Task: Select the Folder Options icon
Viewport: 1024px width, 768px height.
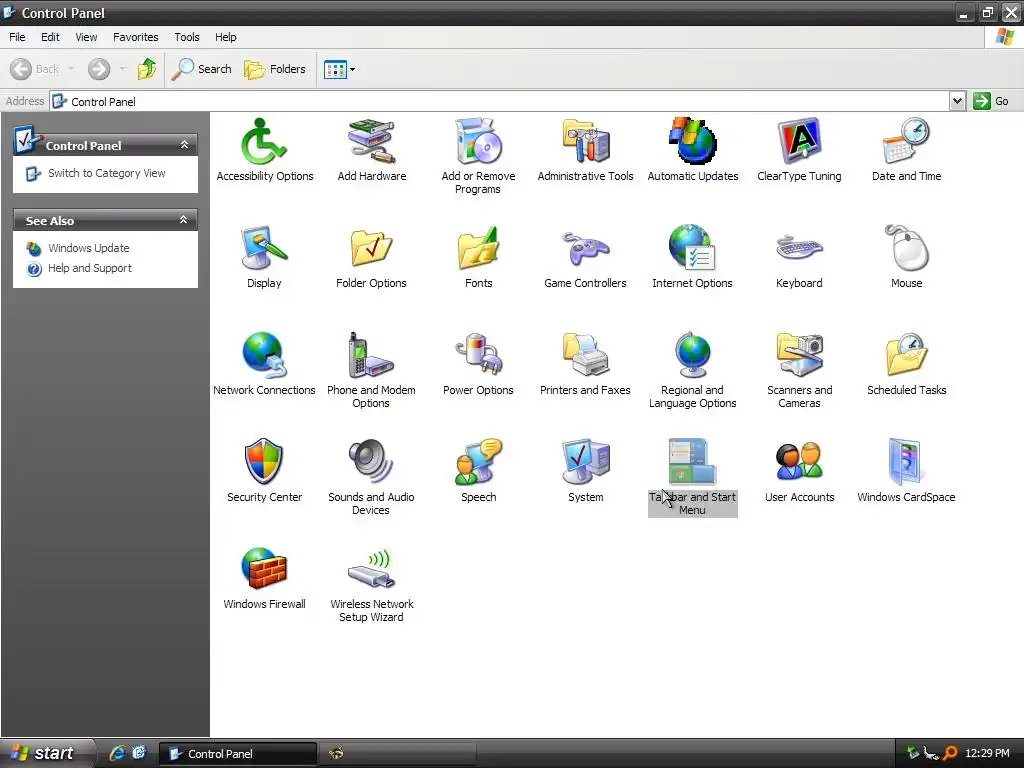Action: (371, 248)
